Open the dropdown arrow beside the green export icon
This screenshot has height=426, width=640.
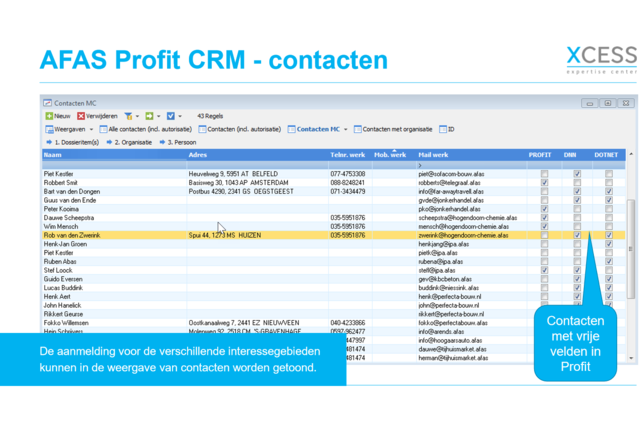pos(159,116)
